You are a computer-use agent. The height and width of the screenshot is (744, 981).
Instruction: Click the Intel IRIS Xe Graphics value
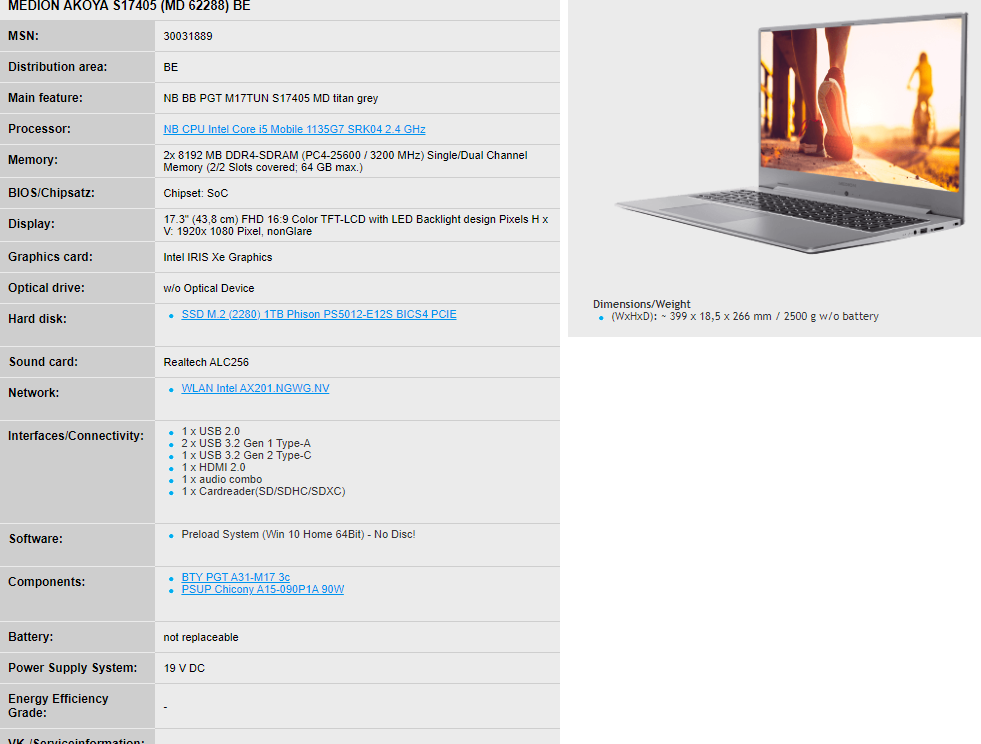[217, 257]
